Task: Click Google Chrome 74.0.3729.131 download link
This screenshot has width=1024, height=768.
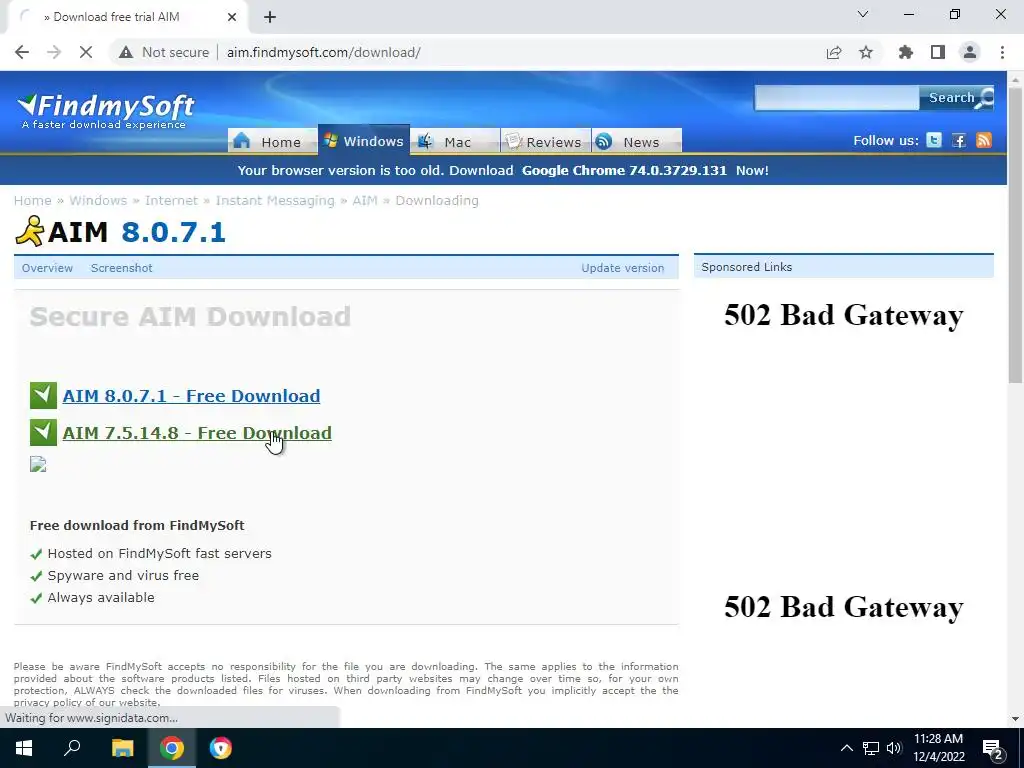Action: pyautogui.click(x=624, y=170)
